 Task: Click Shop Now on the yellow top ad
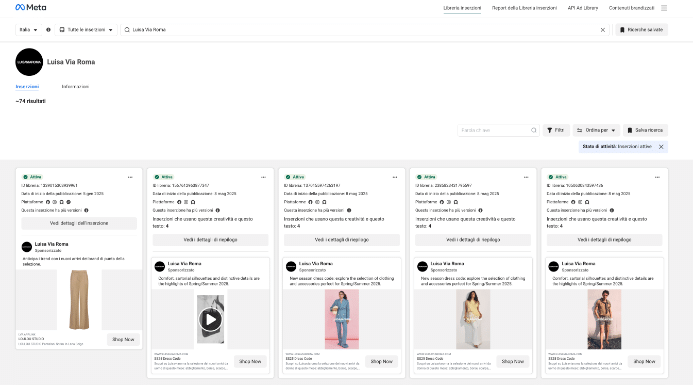[513, 362]
